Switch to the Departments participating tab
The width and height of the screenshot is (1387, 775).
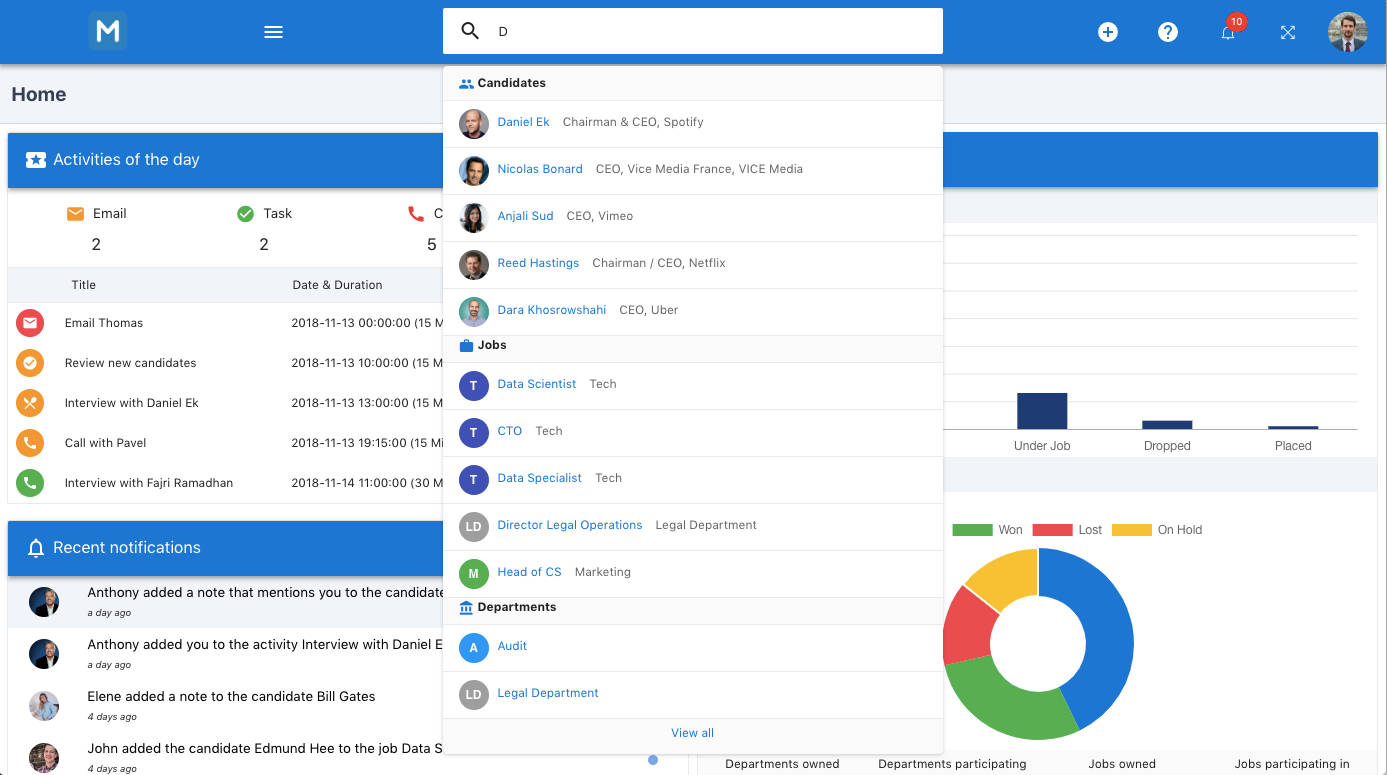click(x=951, y=763)
